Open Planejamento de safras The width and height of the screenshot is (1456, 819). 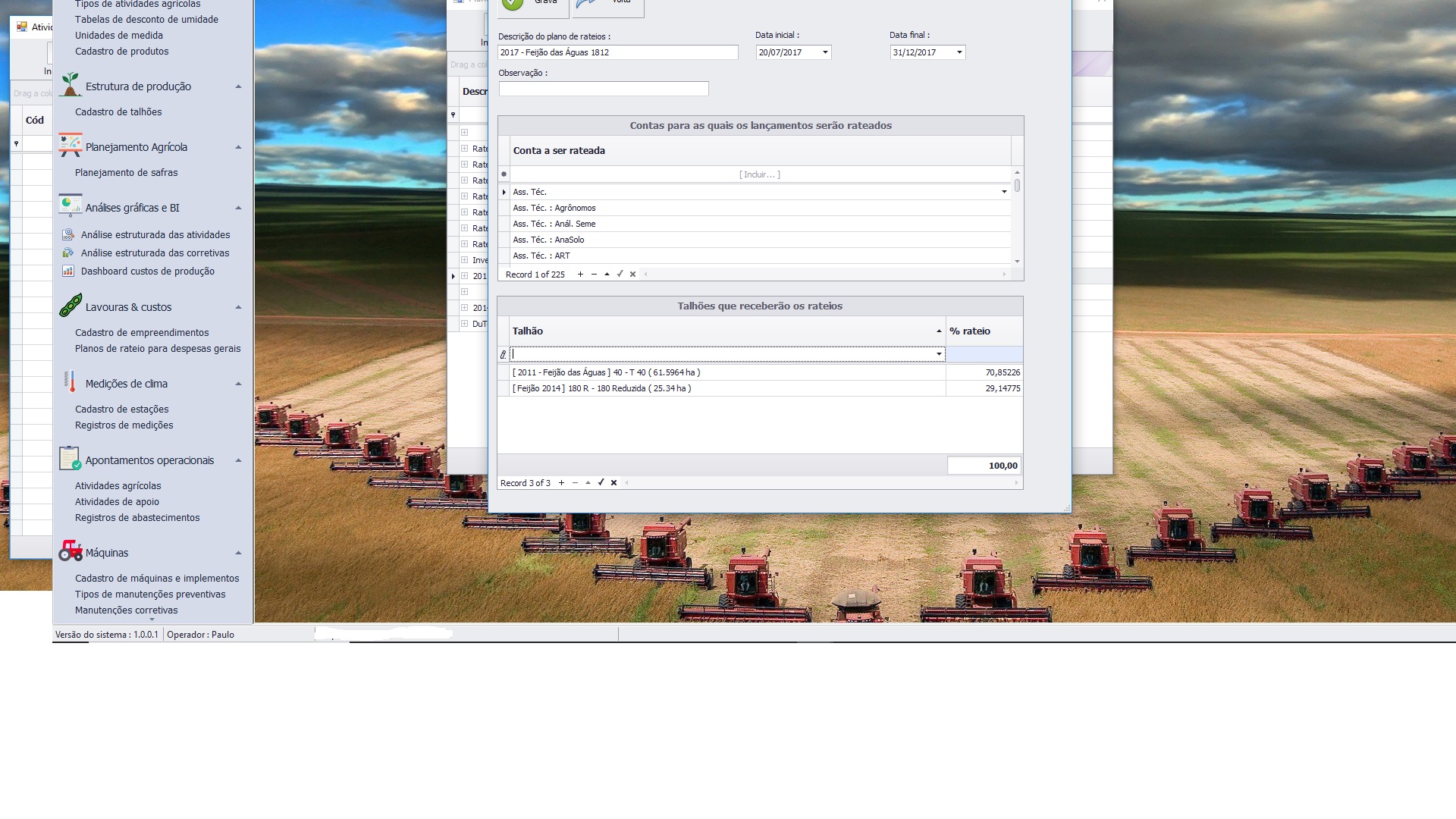pyautogui.click(x=126, y=173)
